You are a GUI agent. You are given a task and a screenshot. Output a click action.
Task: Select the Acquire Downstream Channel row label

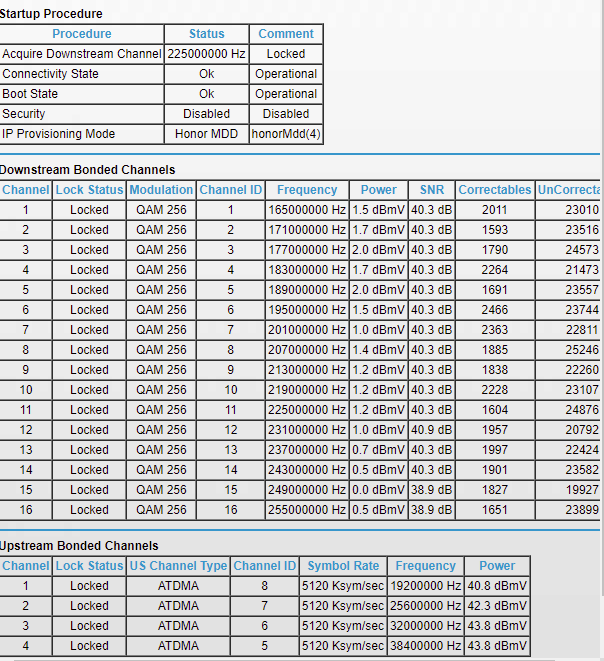(82, 54)
